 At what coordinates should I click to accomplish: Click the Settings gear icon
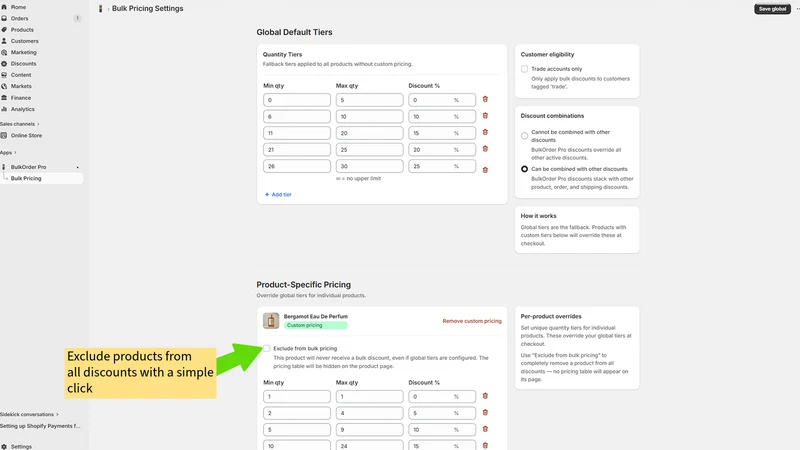4,446
